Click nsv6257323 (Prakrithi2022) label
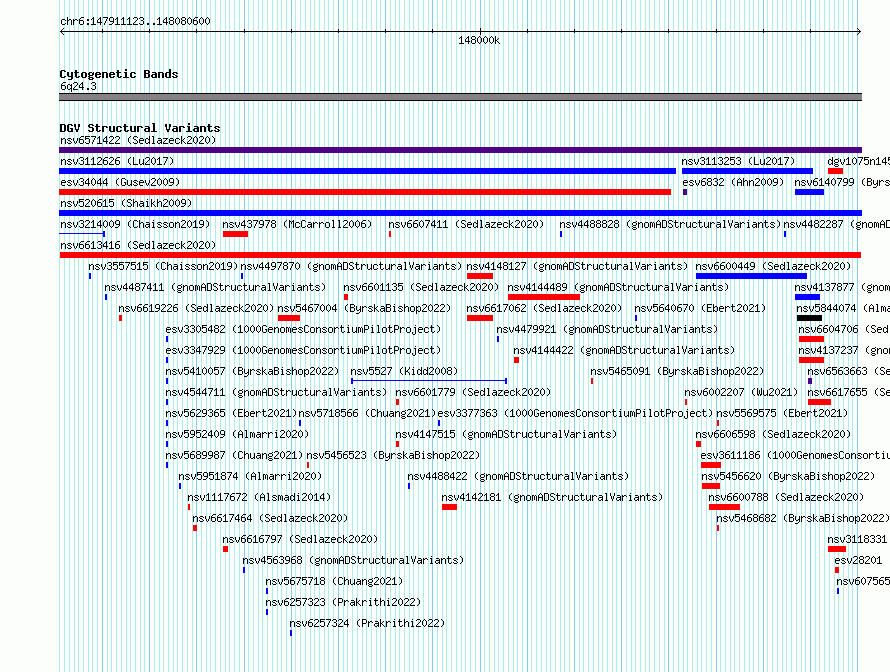The width and height of the screenshot is (890, 672). pyautogui.click(x=343, y=602)
